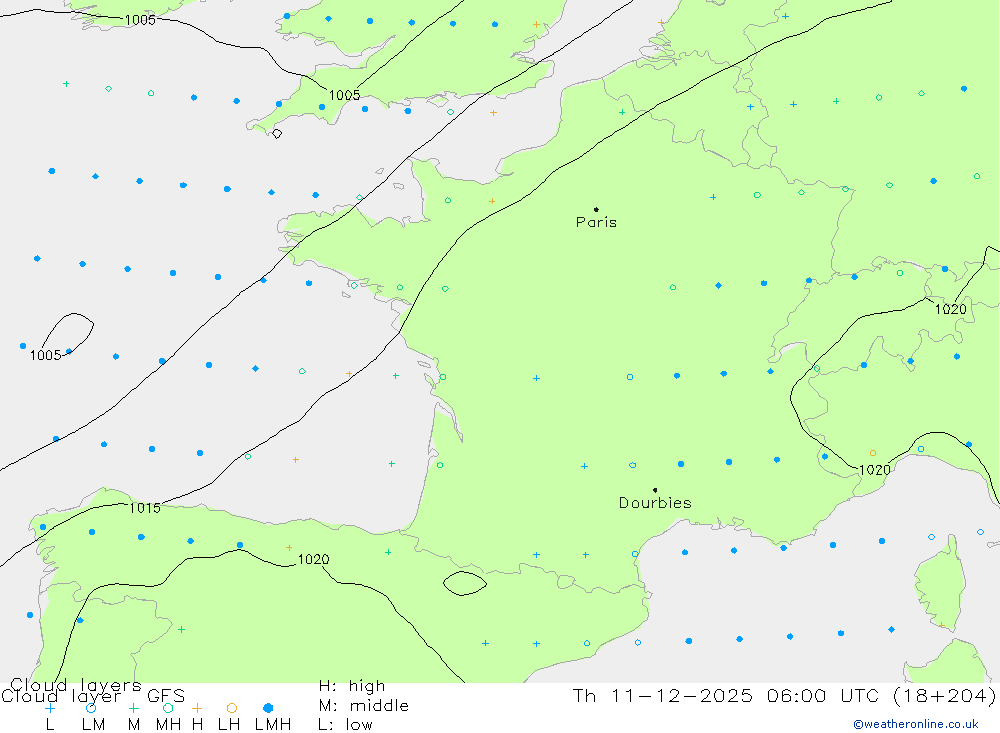Click the 1005 label on the Atlantic closed isobar
1000x733 pixels.
coord(45,355)
